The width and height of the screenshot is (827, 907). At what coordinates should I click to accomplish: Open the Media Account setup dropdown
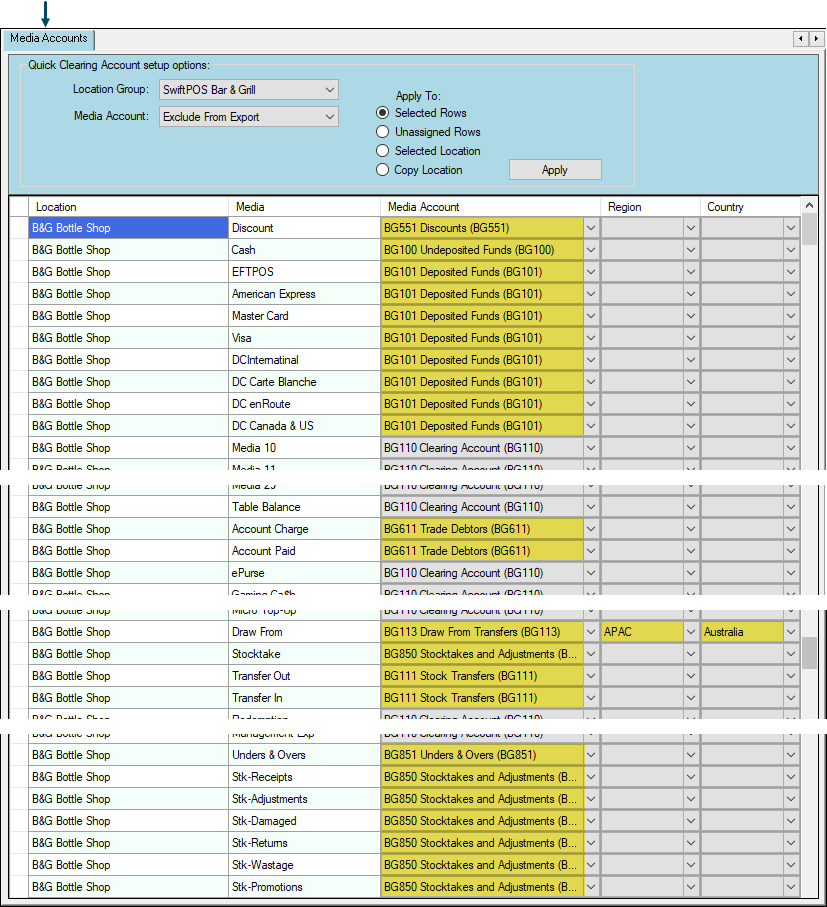tap(249, 117)
